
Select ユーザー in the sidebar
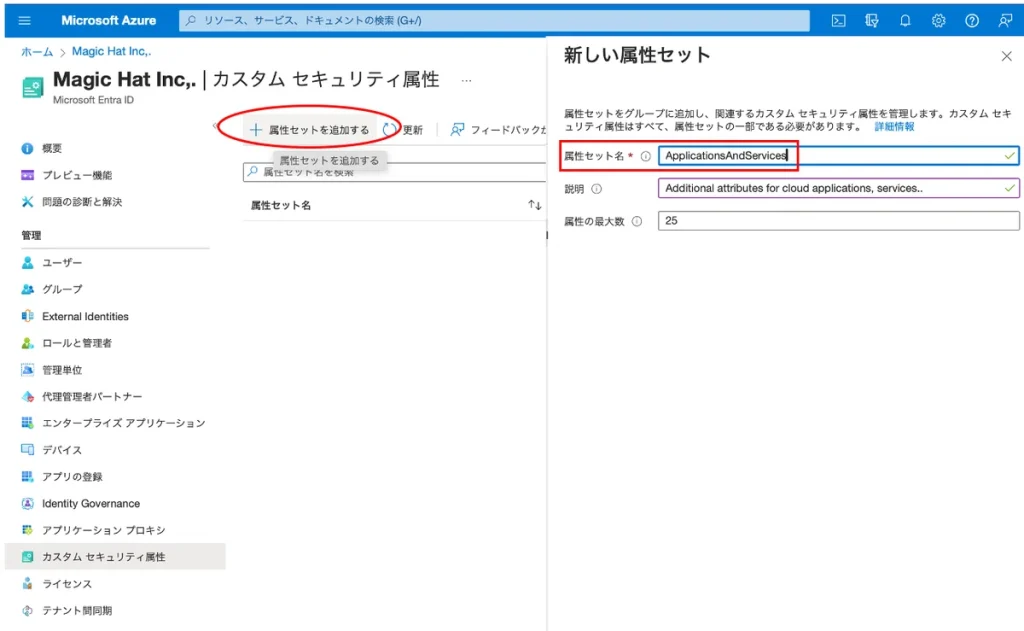click(62, 262)
